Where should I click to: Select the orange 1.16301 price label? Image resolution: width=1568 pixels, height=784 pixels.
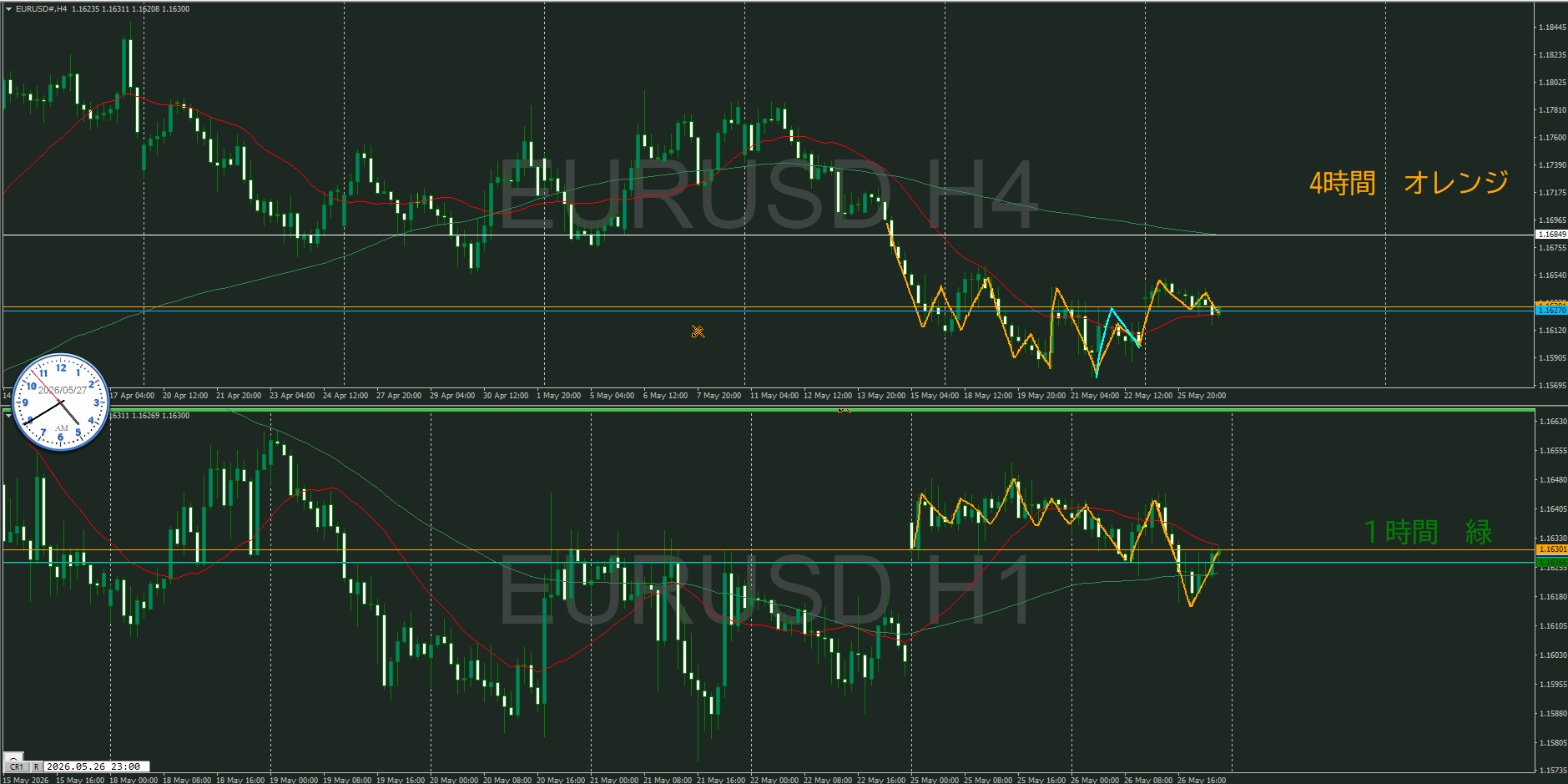1551,549
